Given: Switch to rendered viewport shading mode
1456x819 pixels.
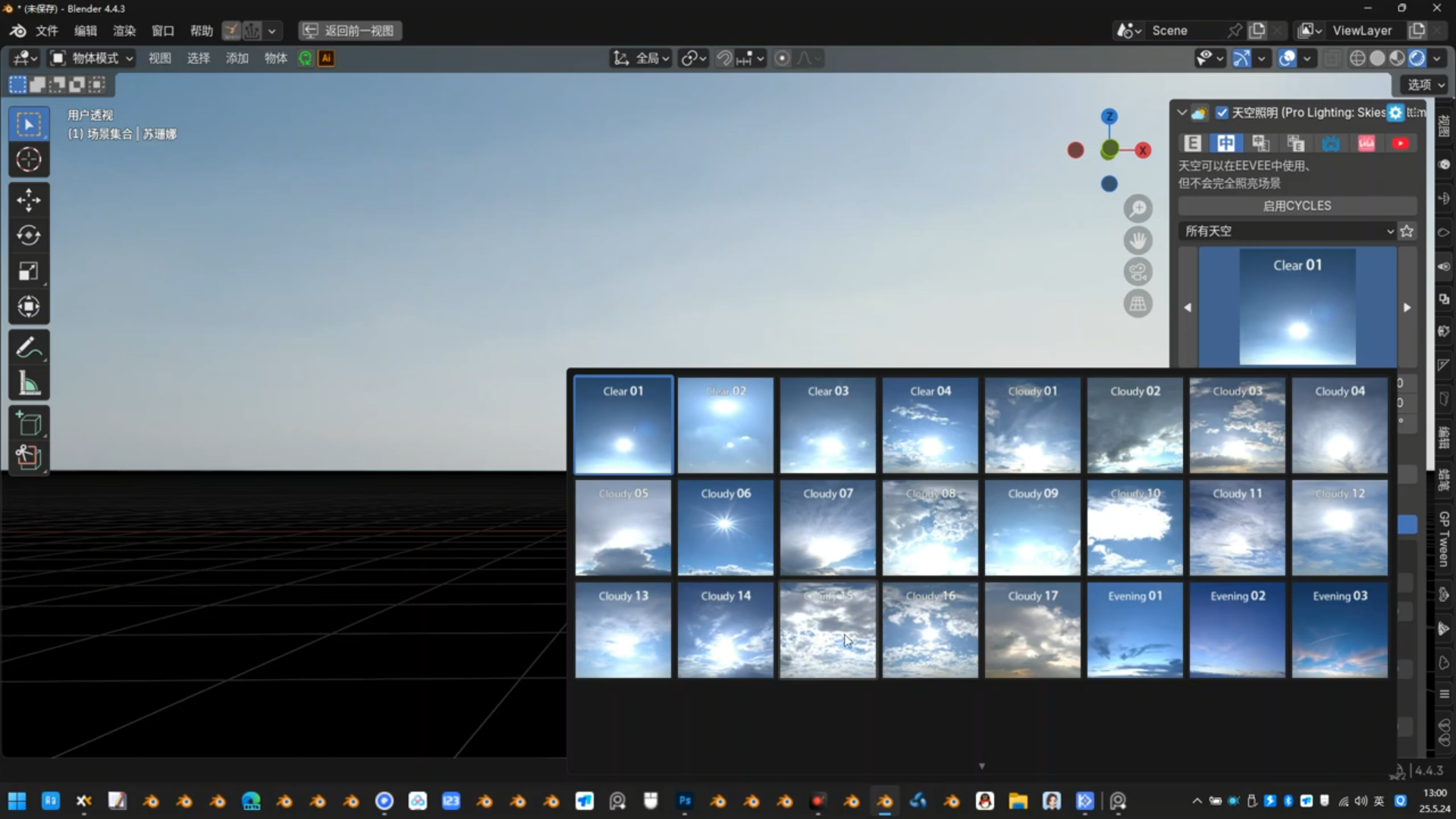Looking at the screenshot, I should [x=1417, y=58].
